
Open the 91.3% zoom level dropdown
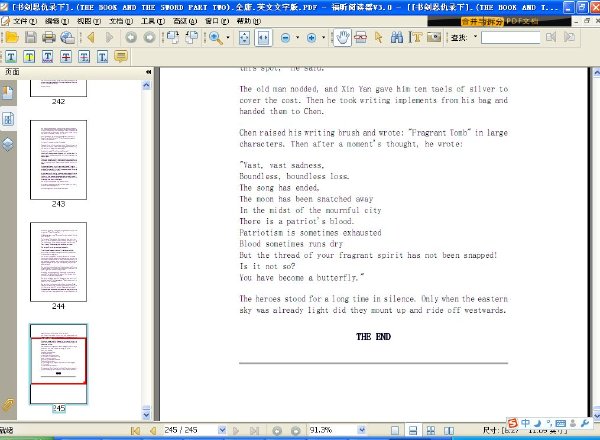pyautogui.click(x=362, y=430)
